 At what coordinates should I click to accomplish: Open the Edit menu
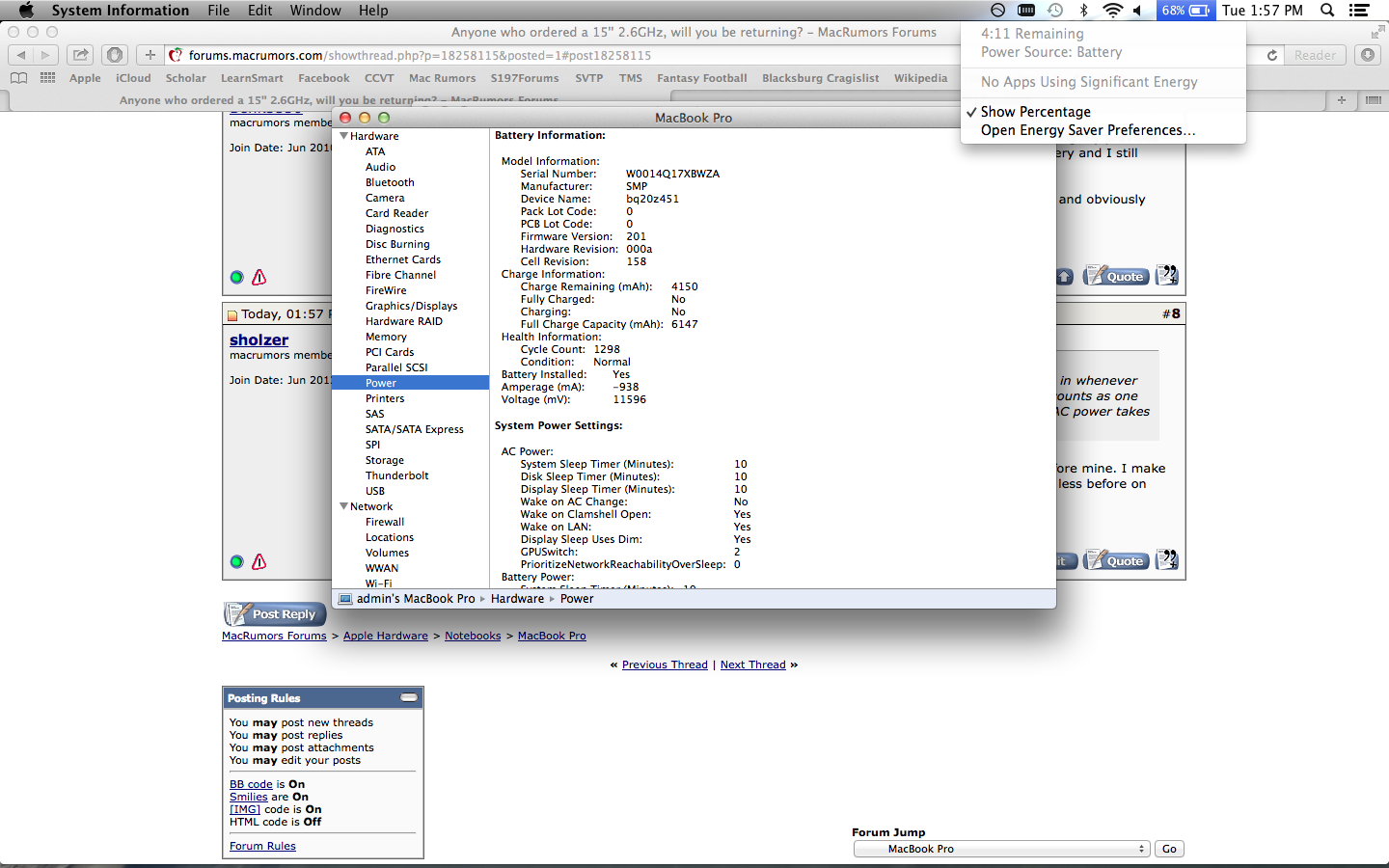tap(259, 11)
